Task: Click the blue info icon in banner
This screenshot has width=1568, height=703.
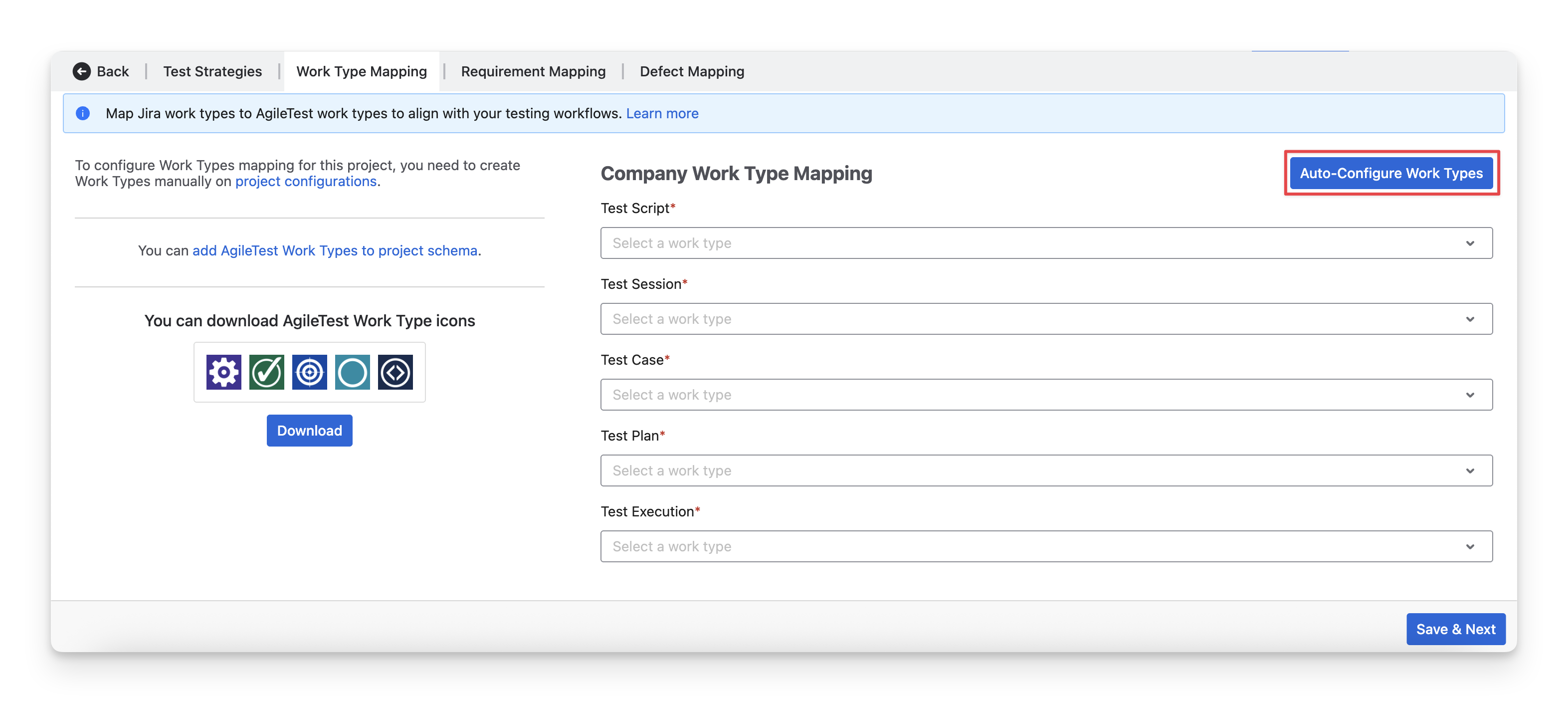Action: tap(83, 113)
